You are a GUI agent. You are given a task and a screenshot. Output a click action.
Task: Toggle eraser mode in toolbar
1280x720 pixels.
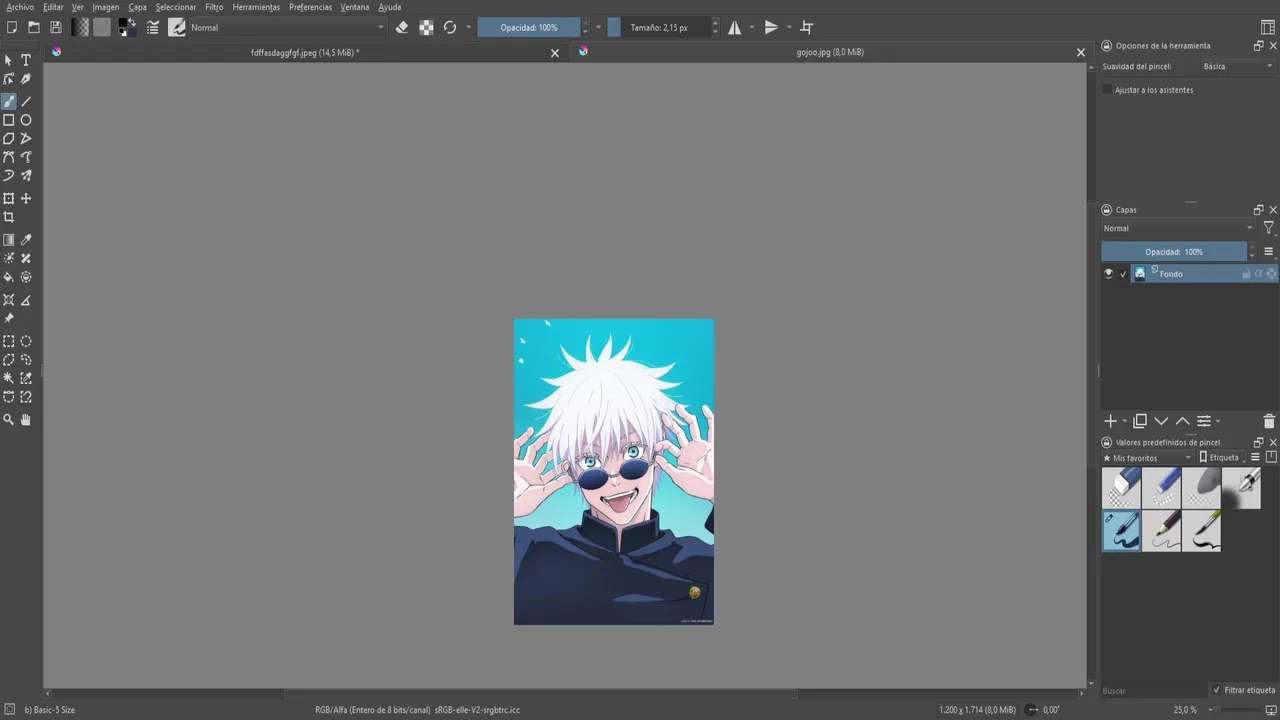pos(402,28)
